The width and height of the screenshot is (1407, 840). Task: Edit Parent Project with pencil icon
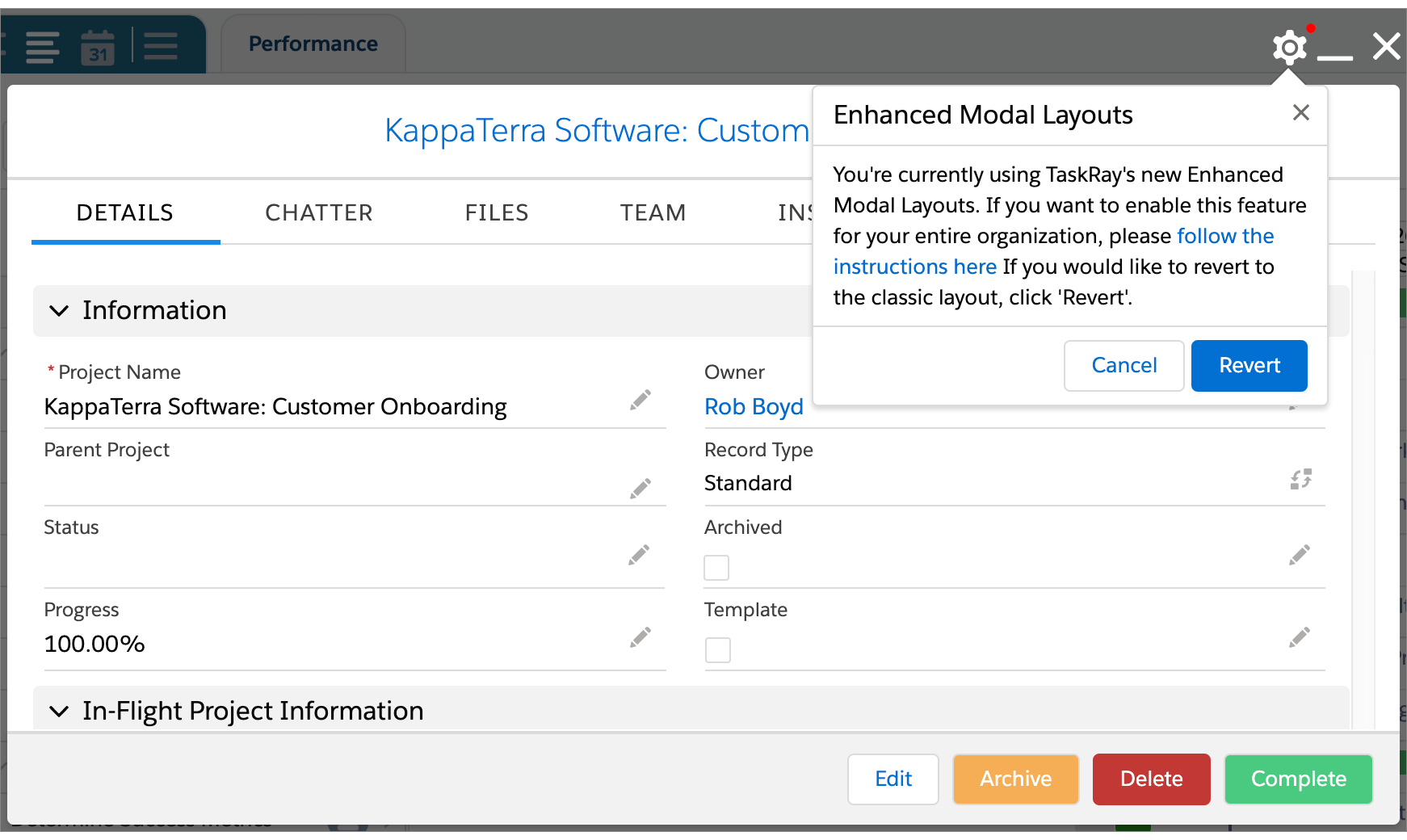(x=640, y=489)
